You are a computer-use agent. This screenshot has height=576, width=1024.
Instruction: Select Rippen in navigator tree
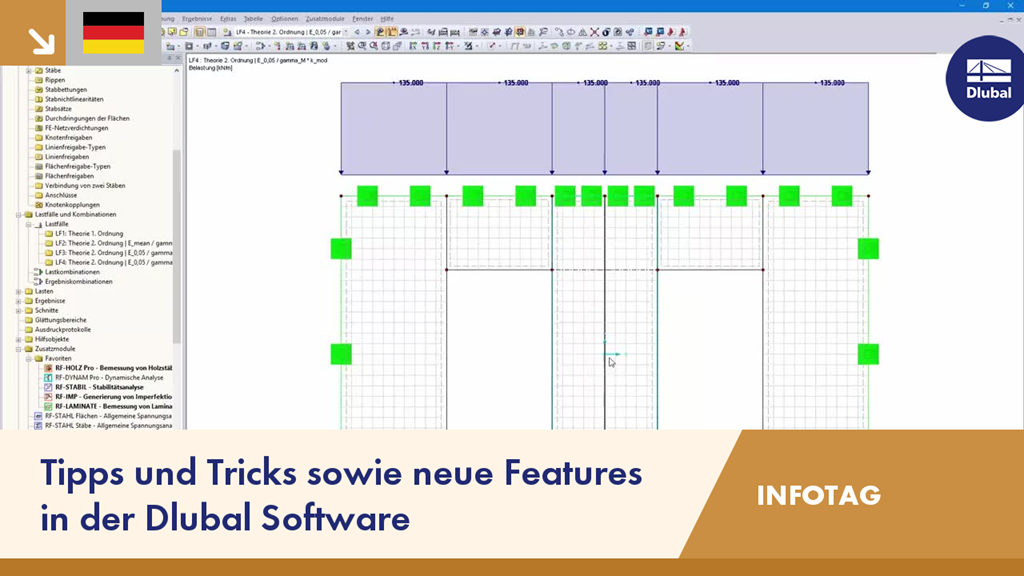(55, 80)
